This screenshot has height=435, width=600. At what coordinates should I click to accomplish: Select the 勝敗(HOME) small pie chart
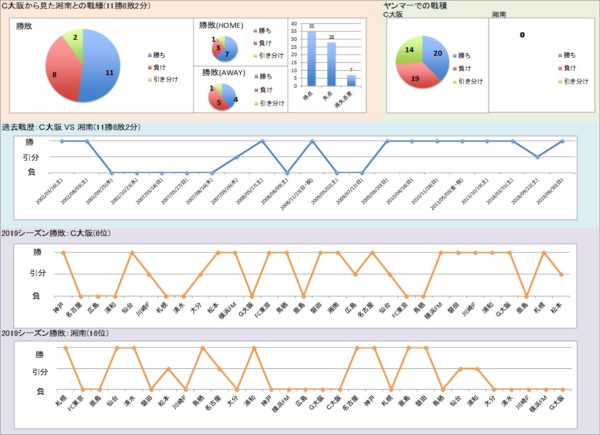point(224,49)
